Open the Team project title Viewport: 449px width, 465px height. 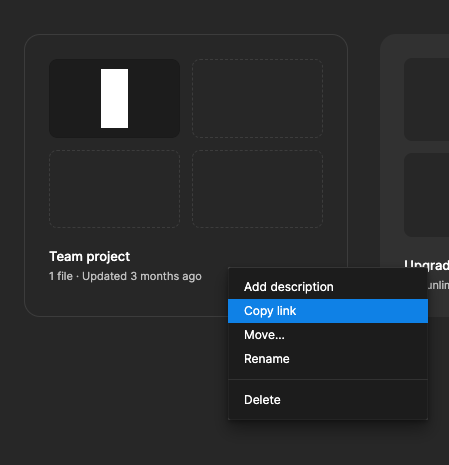coord(89,257)
